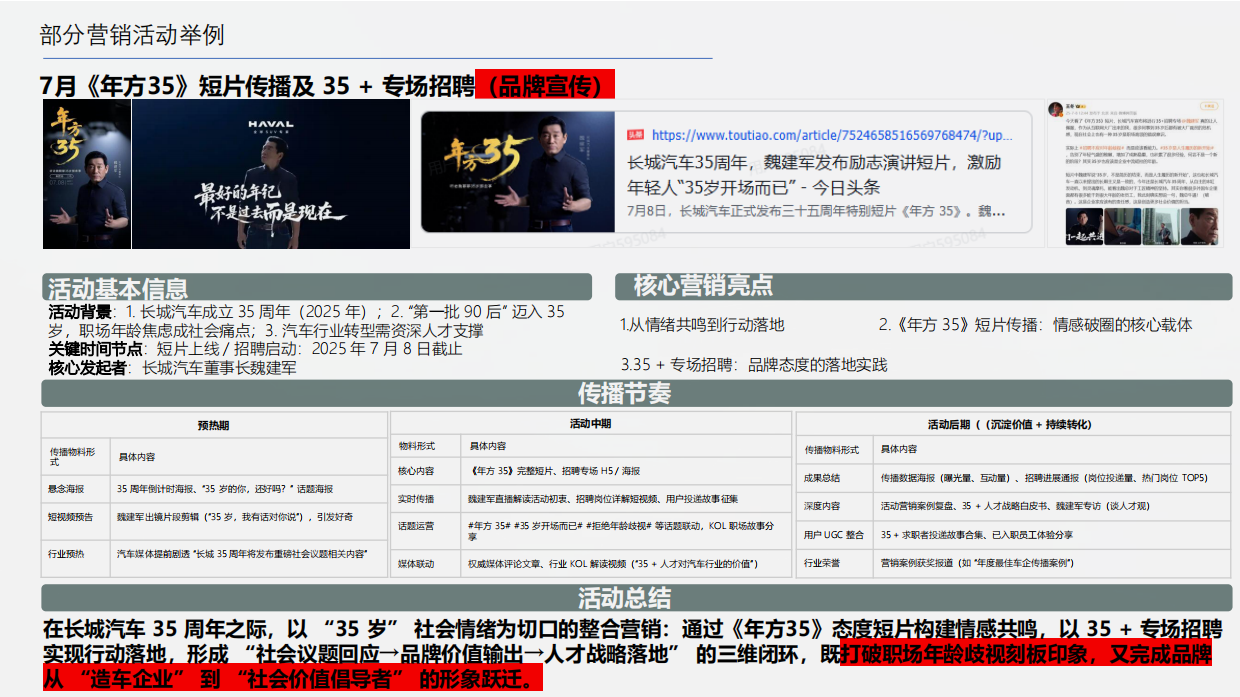
Task: Select highlight 1.从情绪共鸣到行动落地
Action: (702, 325)
